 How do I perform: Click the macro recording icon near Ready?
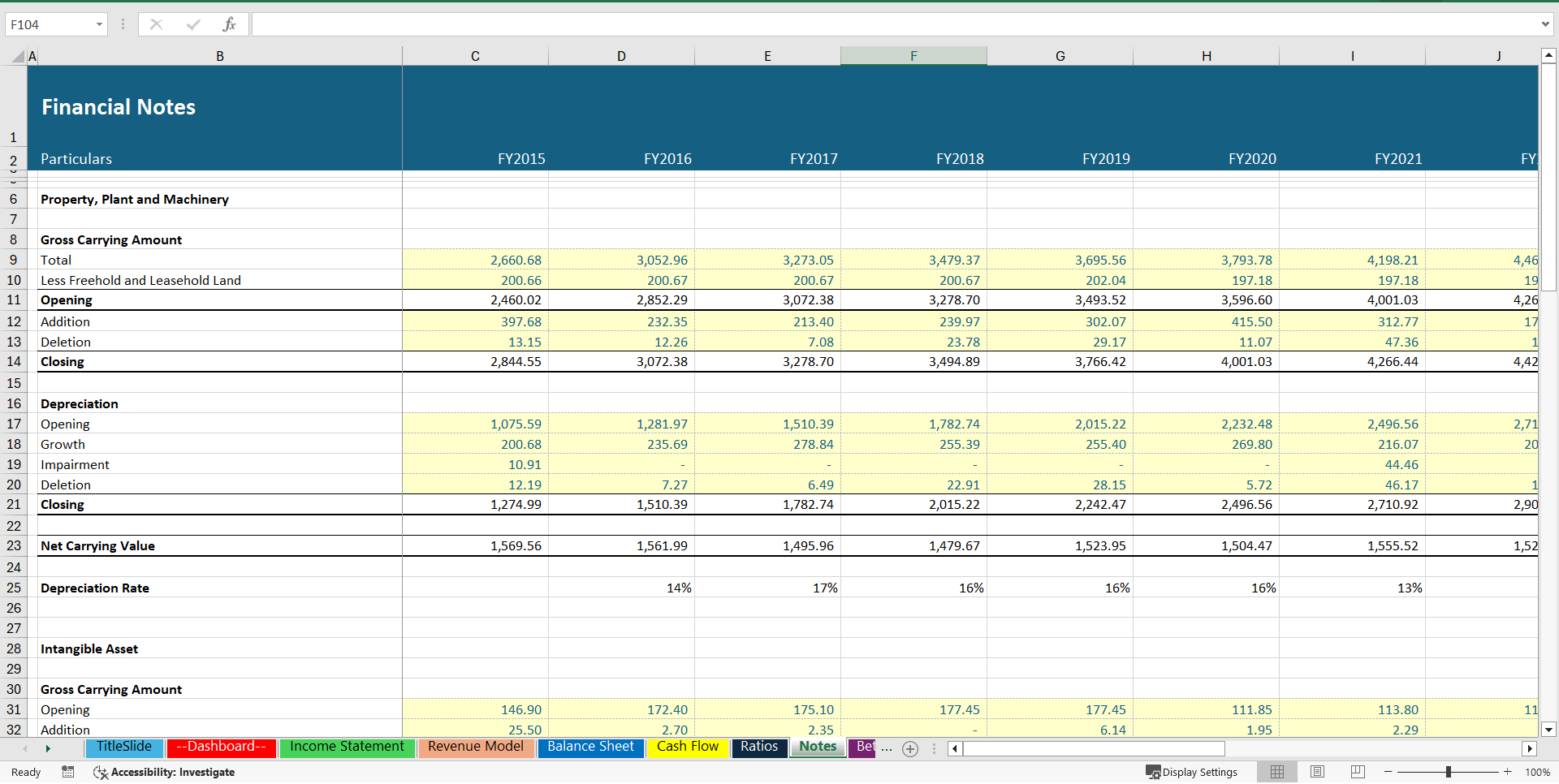[x=68, y=772]
